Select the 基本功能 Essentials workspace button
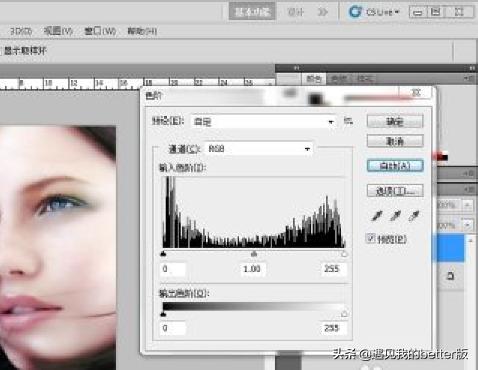 click(x=252, y=12)
